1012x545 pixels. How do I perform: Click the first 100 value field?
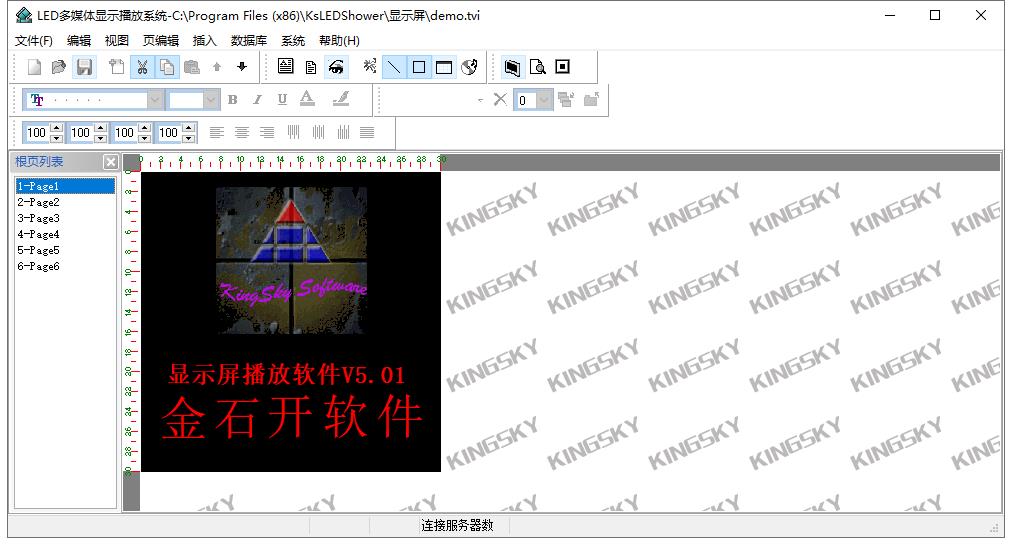[x=37, y=133]
